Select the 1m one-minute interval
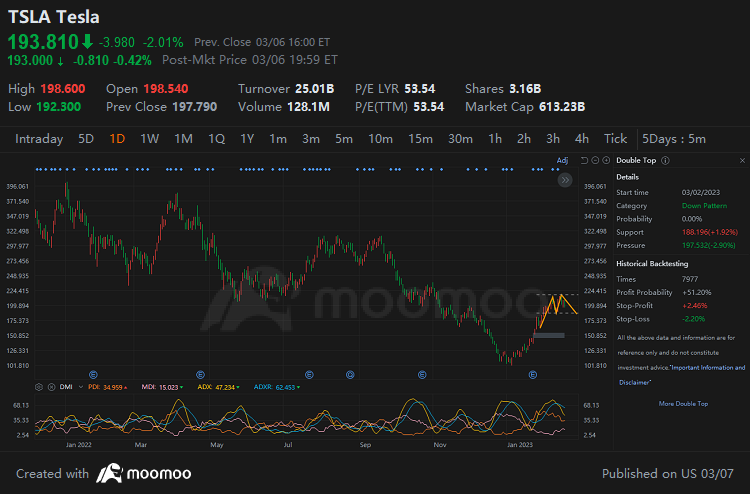 click(278, 139)
